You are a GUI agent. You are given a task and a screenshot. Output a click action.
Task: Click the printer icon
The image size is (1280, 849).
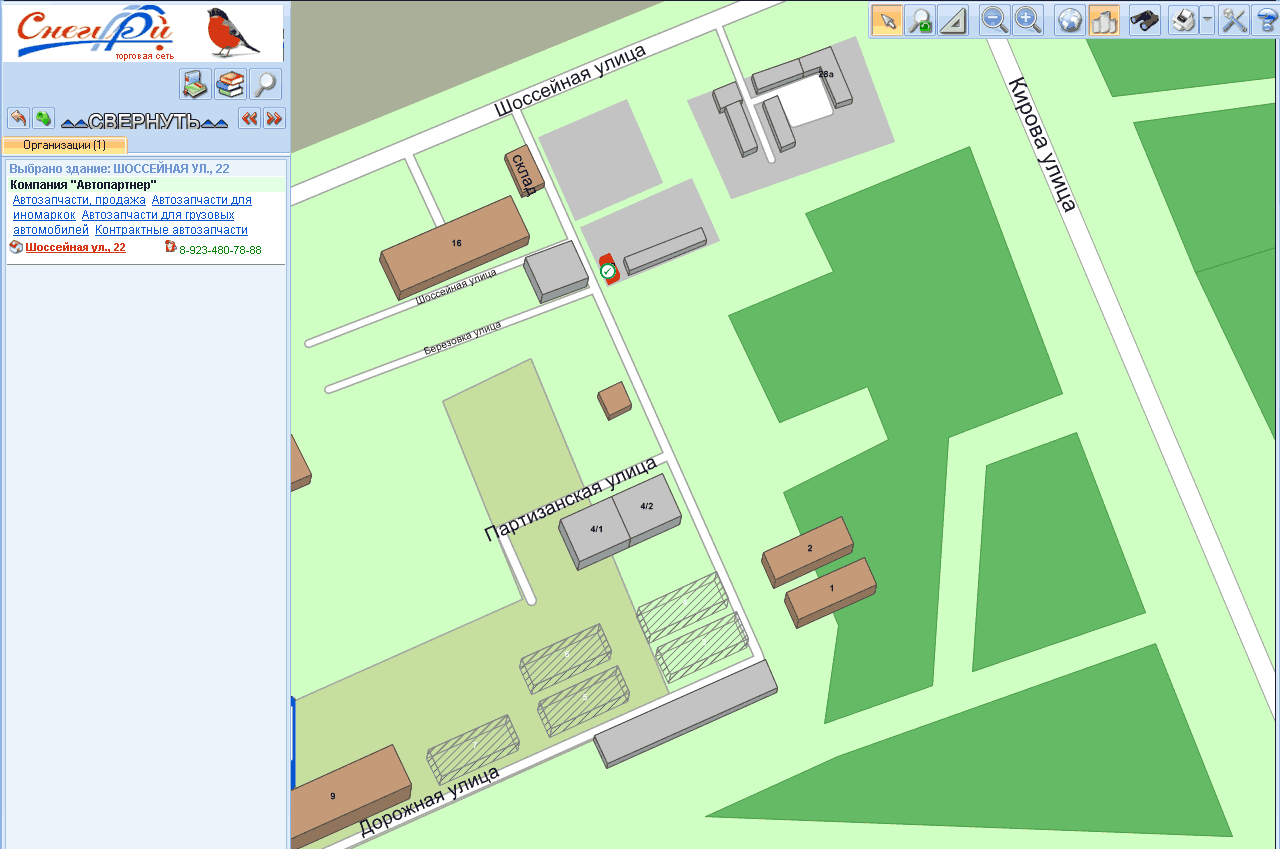pyautogui.click(x=1183, y=20)
